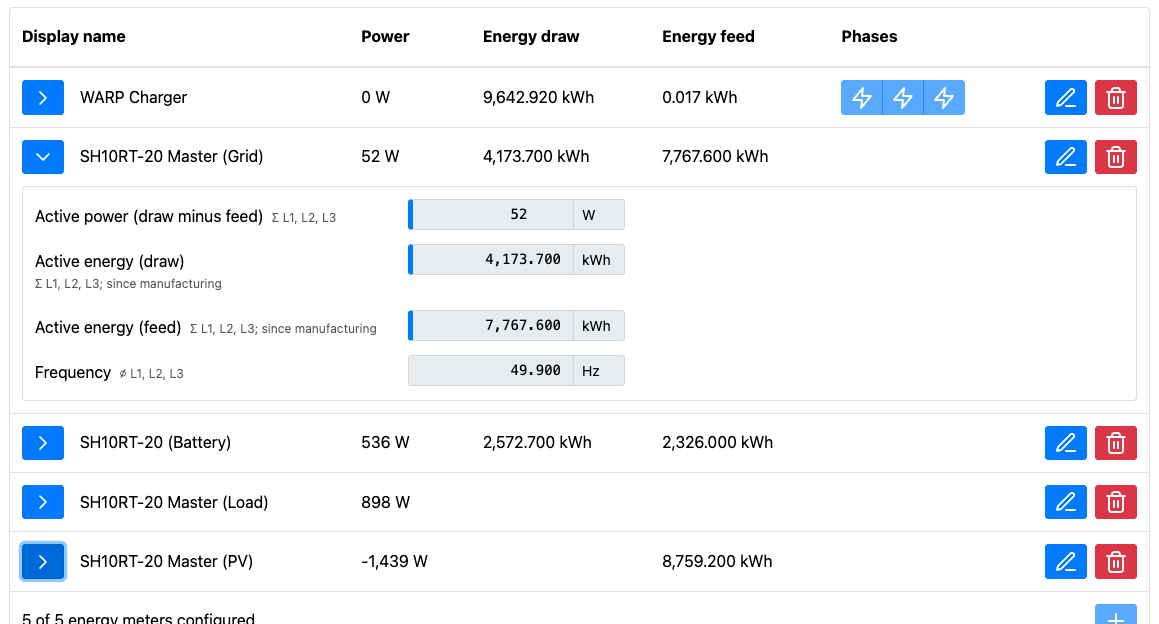The width and height of the screenshot is (1159, 624).
Task: Click first phase lightning icon of WARP Charger
Action: pos(862,98)
